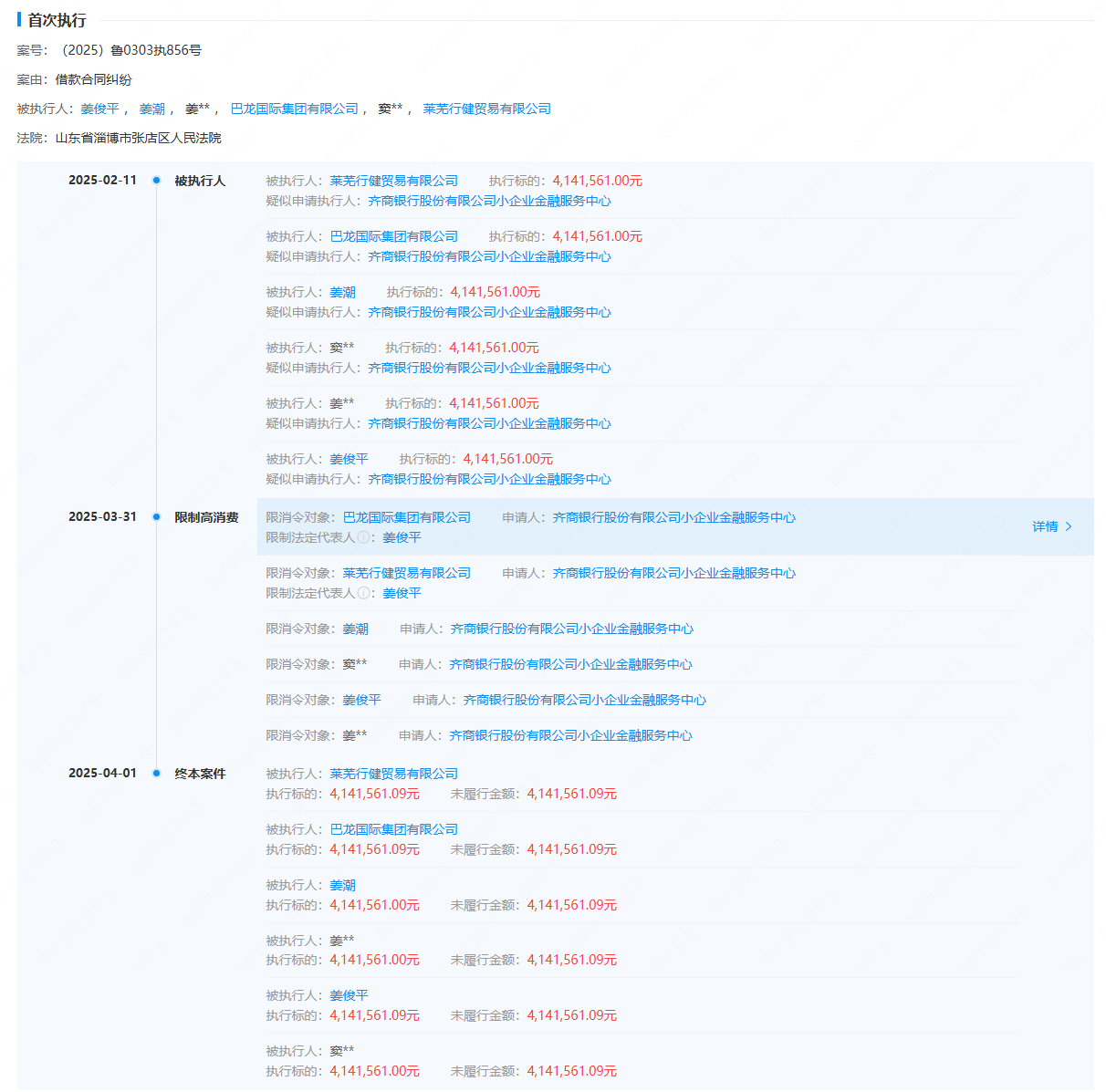The width and height of the screenshot is (1106, 1092).
Task: Open 姜俊平 限制法定代表人 link under 巴龙国际
Action: coord(402,538)
